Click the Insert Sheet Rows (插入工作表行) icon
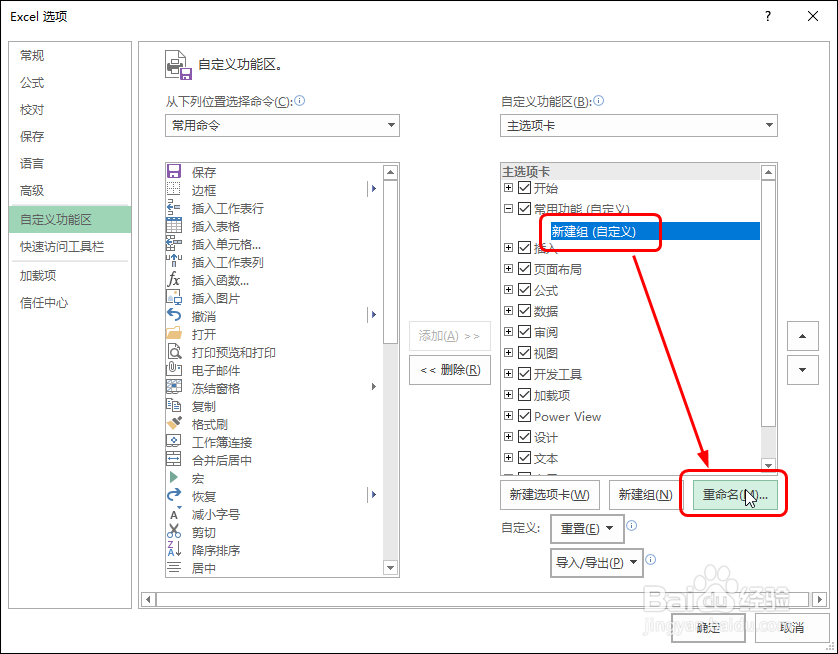Screen dimensions: 838x654 [174, 207]
